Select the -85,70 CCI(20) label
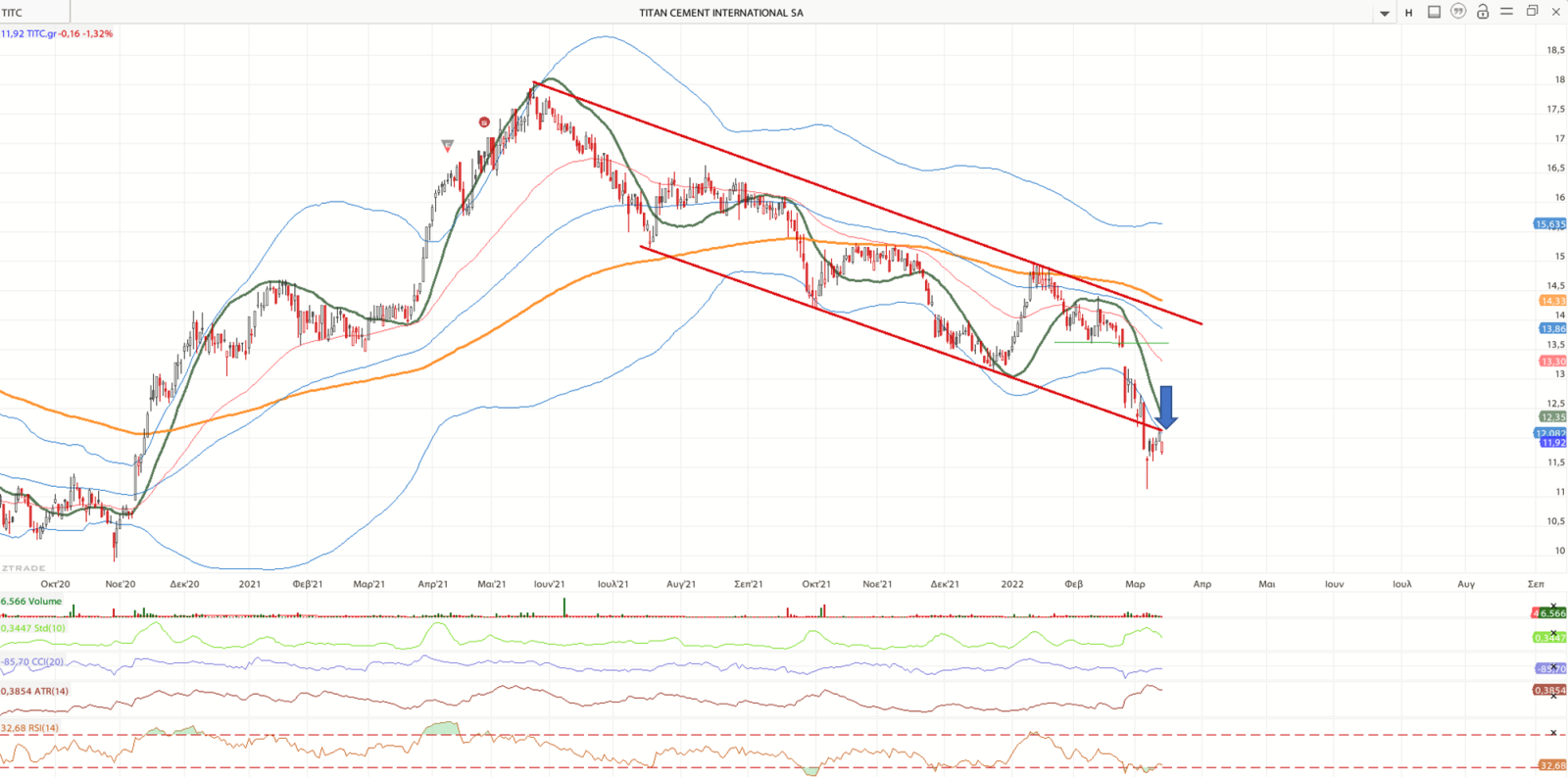Image resolution: width=1568 pixels, height=777 pixels. (32, 661)
